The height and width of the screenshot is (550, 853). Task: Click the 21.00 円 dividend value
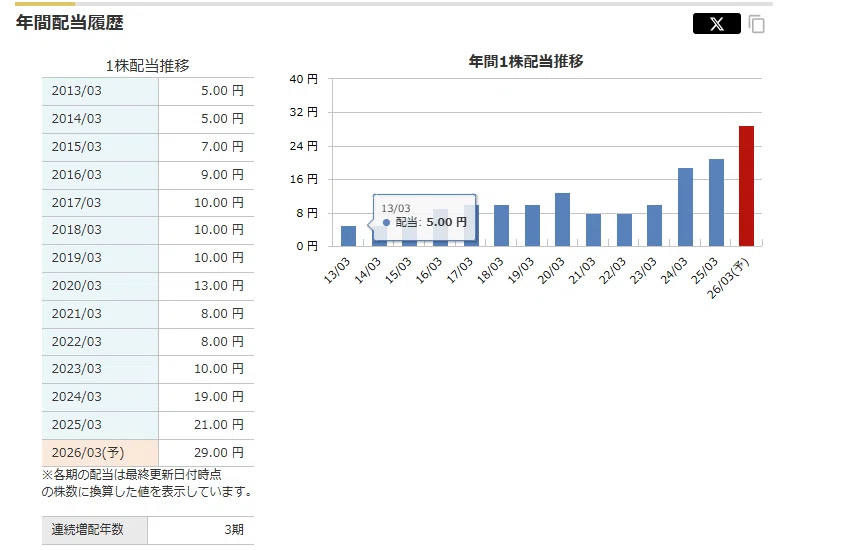click(219, 425)
